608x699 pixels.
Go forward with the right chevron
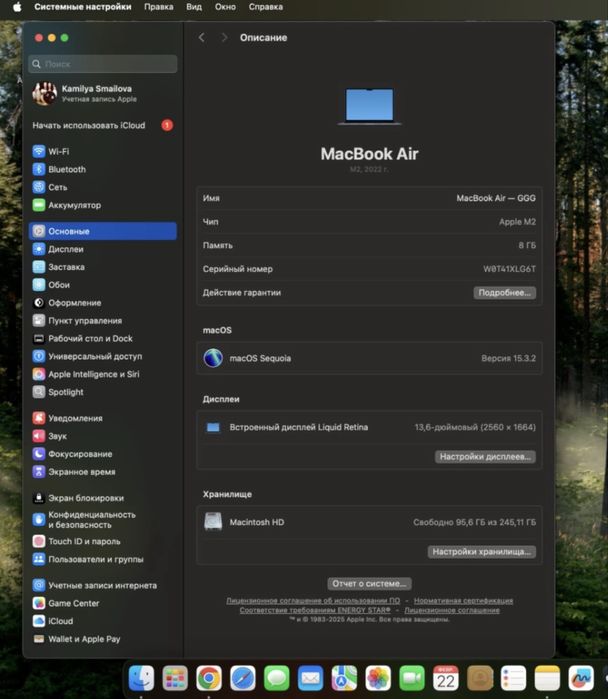pos(224,37)
